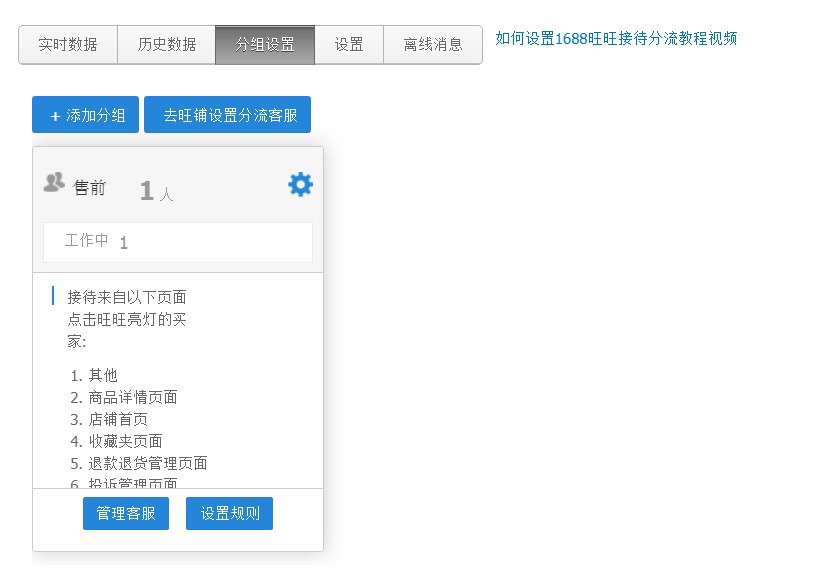Click the 管理客服 button

(x=126, y=513)
